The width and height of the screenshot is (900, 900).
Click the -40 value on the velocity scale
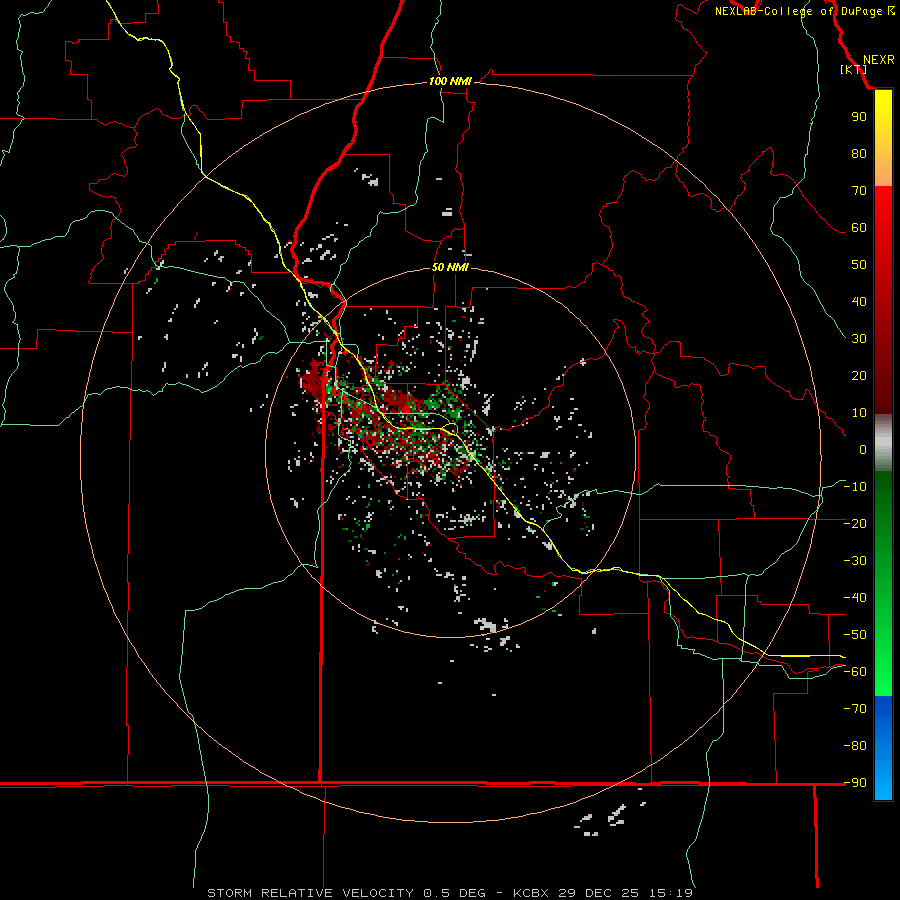pyautogui.click(x=855, y=598)
